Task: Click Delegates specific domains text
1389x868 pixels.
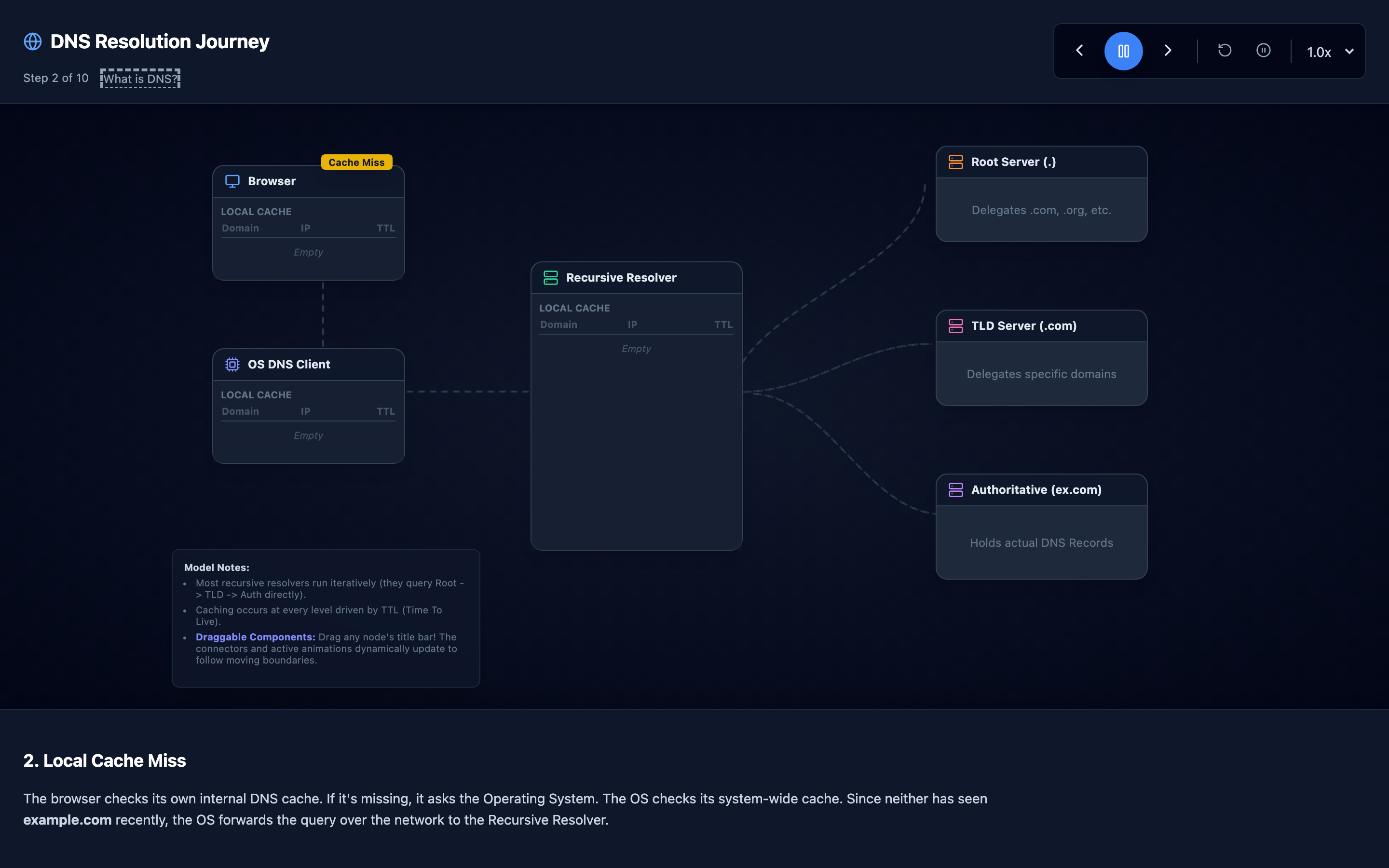Action: [x=1041, y=374]
